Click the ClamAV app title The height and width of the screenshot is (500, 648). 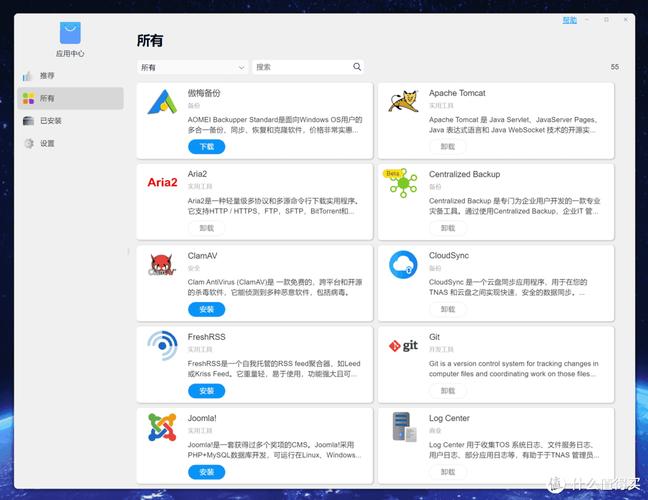pos(202,255)
